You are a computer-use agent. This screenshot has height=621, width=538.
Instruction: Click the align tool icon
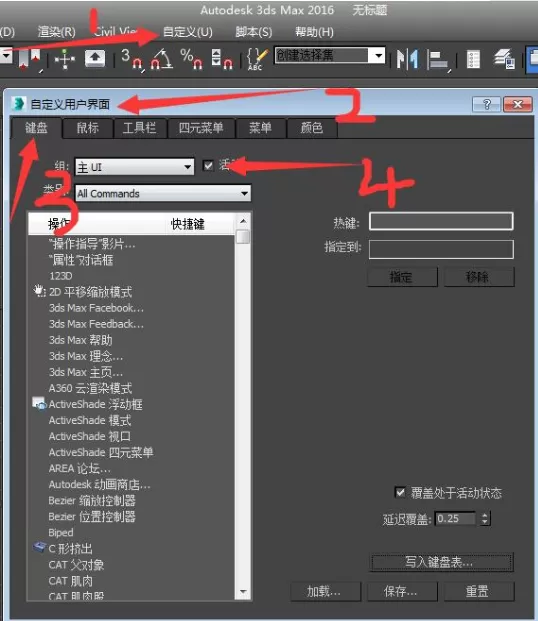pos(438,60)
